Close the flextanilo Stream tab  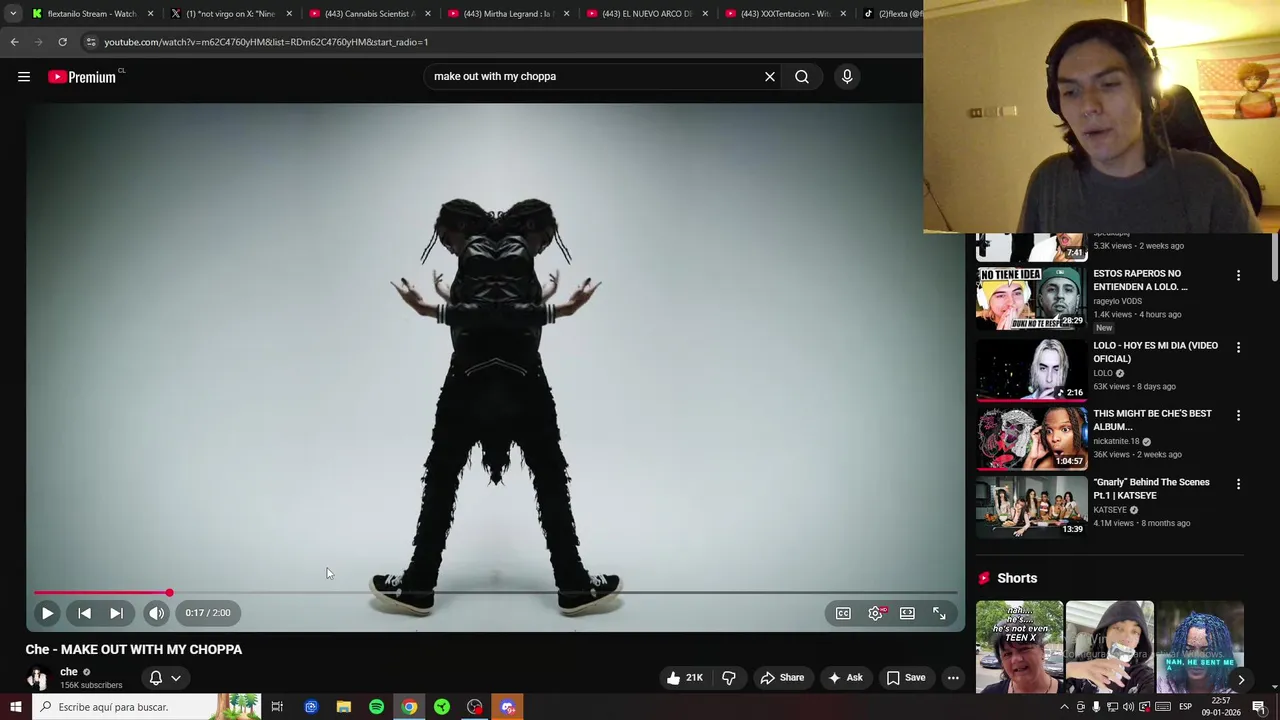click(x=151, y=14)
